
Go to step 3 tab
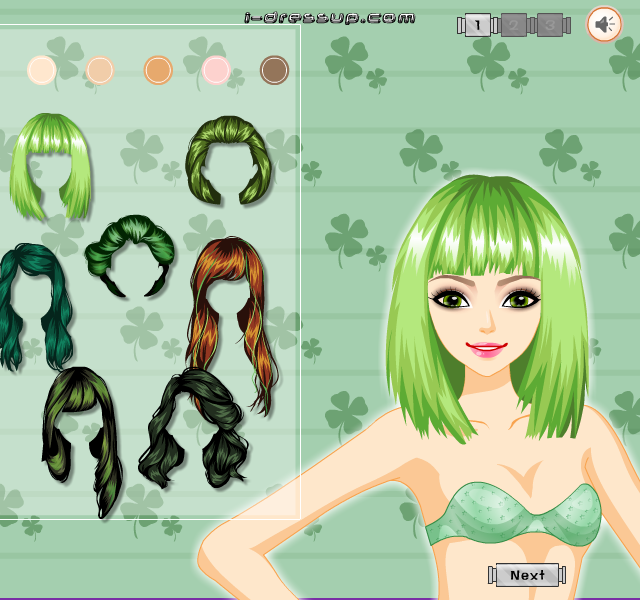(x=550, y=25)
